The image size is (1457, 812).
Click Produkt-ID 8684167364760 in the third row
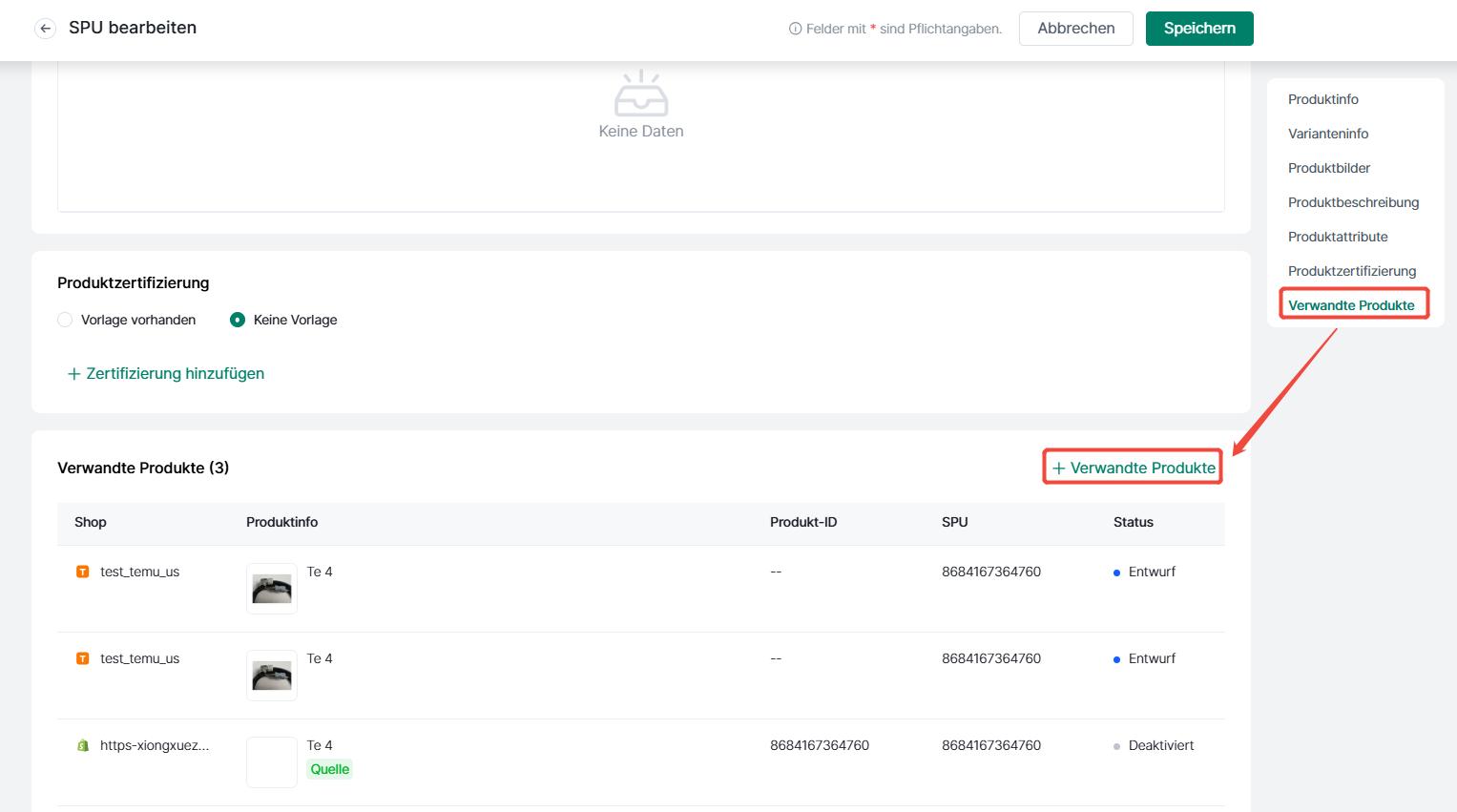[x=820, y=745]
